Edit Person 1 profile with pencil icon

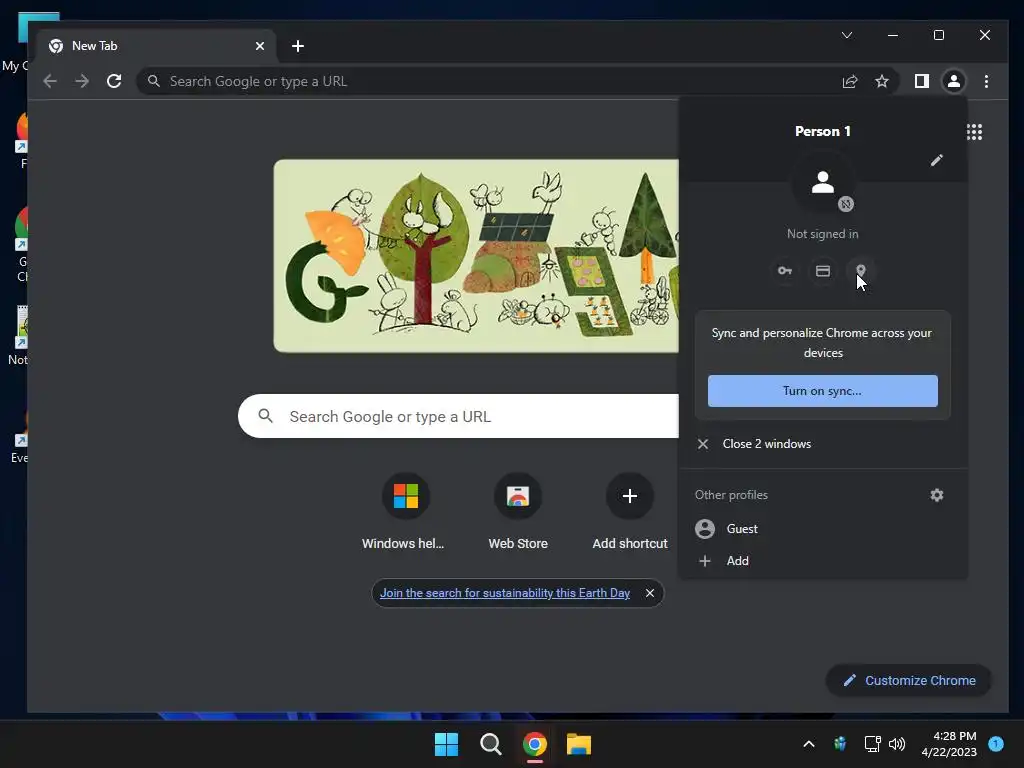[936, 160]
